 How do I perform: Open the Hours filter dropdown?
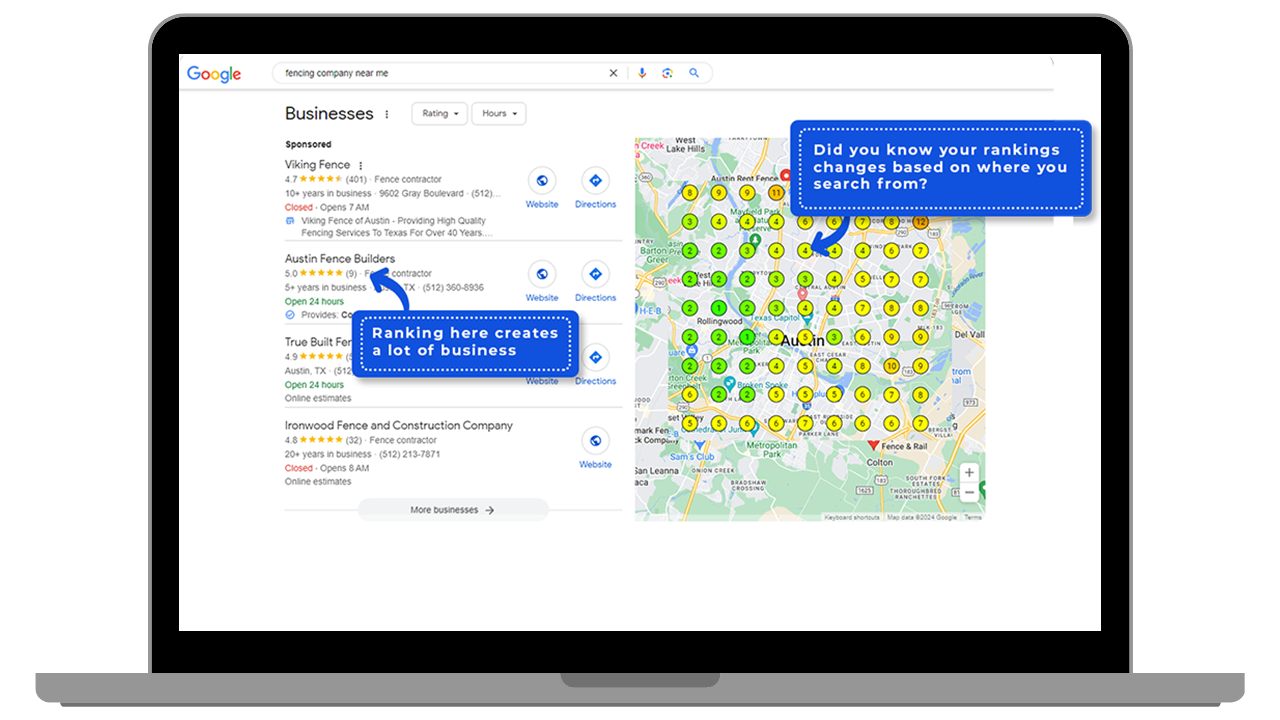[x=499, y=114]
